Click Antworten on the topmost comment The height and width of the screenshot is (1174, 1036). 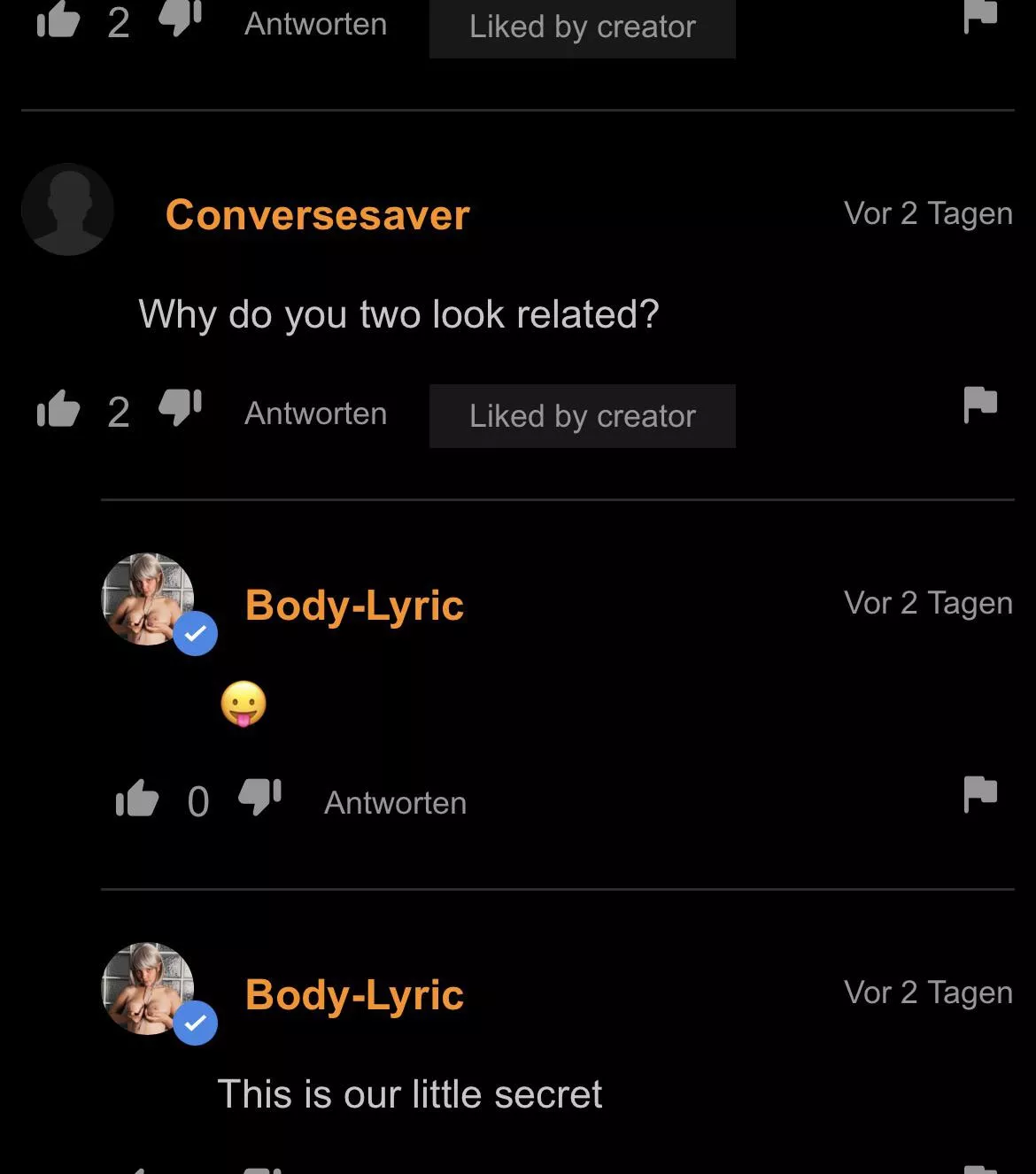(x=315, y=24)
